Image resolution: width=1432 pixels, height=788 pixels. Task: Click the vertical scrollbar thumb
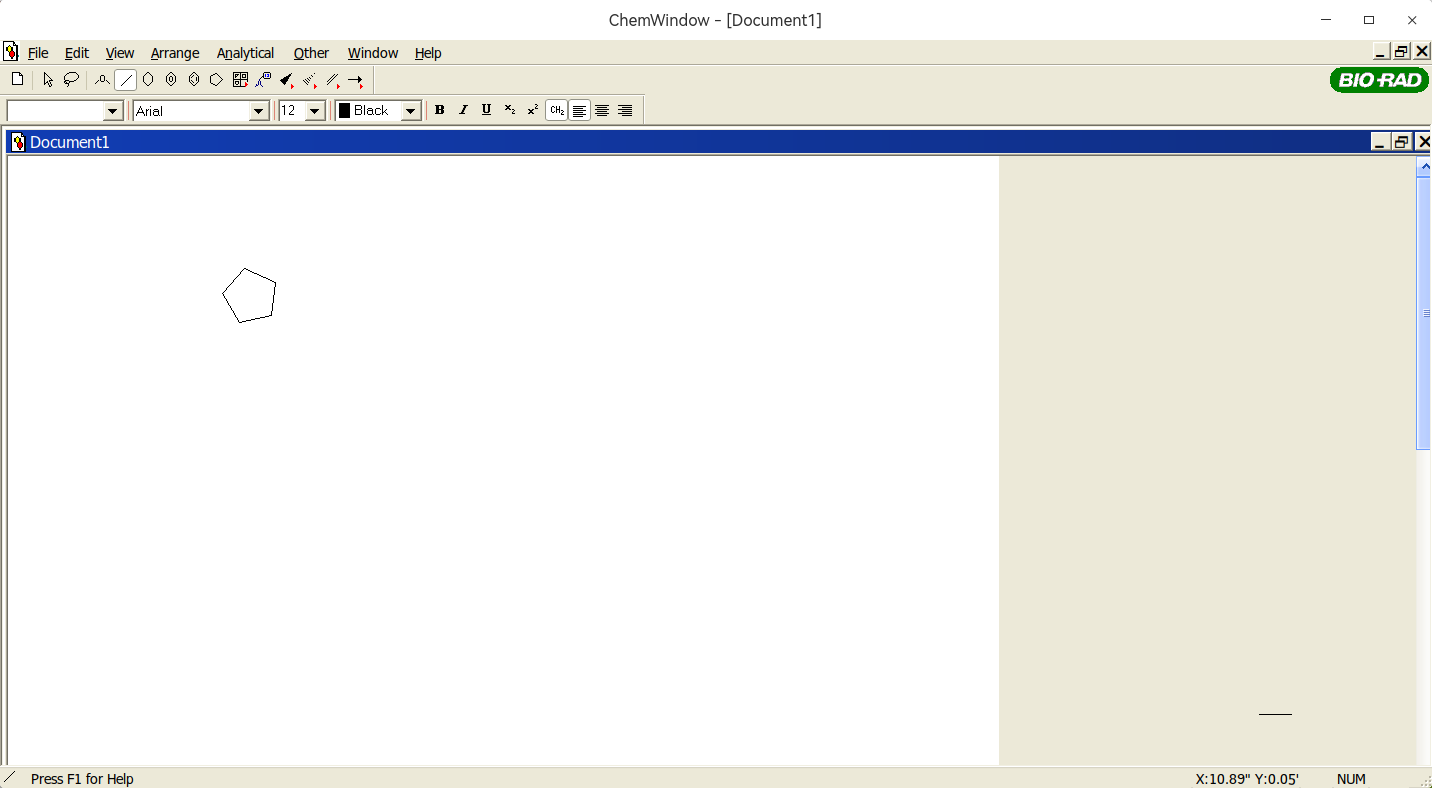[x=1424, y=314]
